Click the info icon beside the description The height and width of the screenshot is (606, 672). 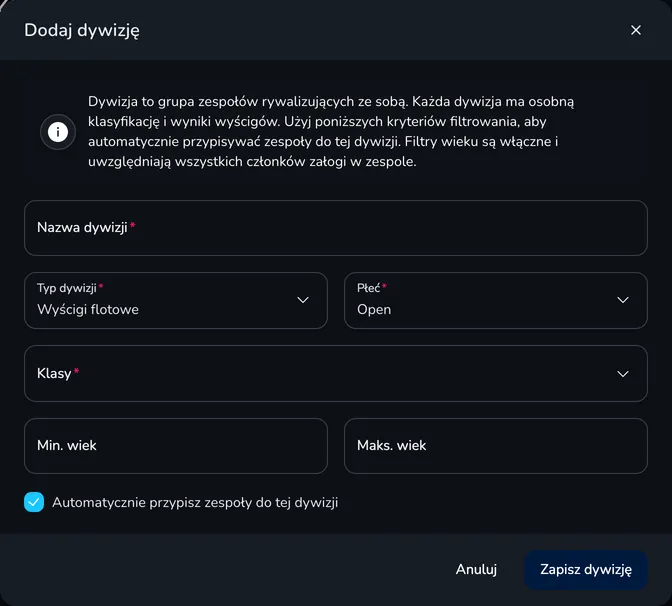[58, 132]
